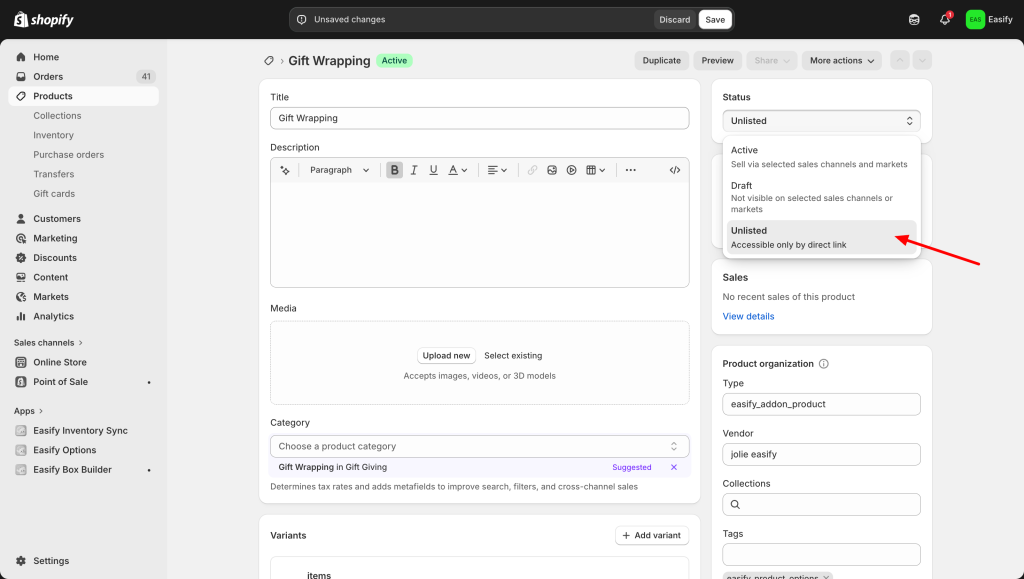Expand the More actions dropdown

click(841, 61)
